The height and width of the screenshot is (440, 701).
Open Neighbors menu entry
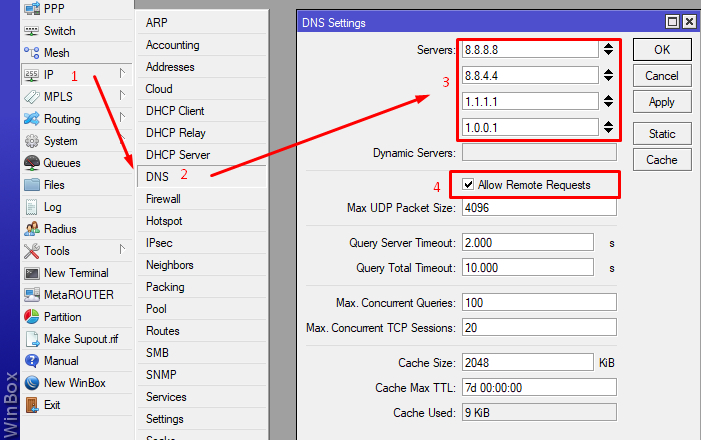(x=202, y=264)
